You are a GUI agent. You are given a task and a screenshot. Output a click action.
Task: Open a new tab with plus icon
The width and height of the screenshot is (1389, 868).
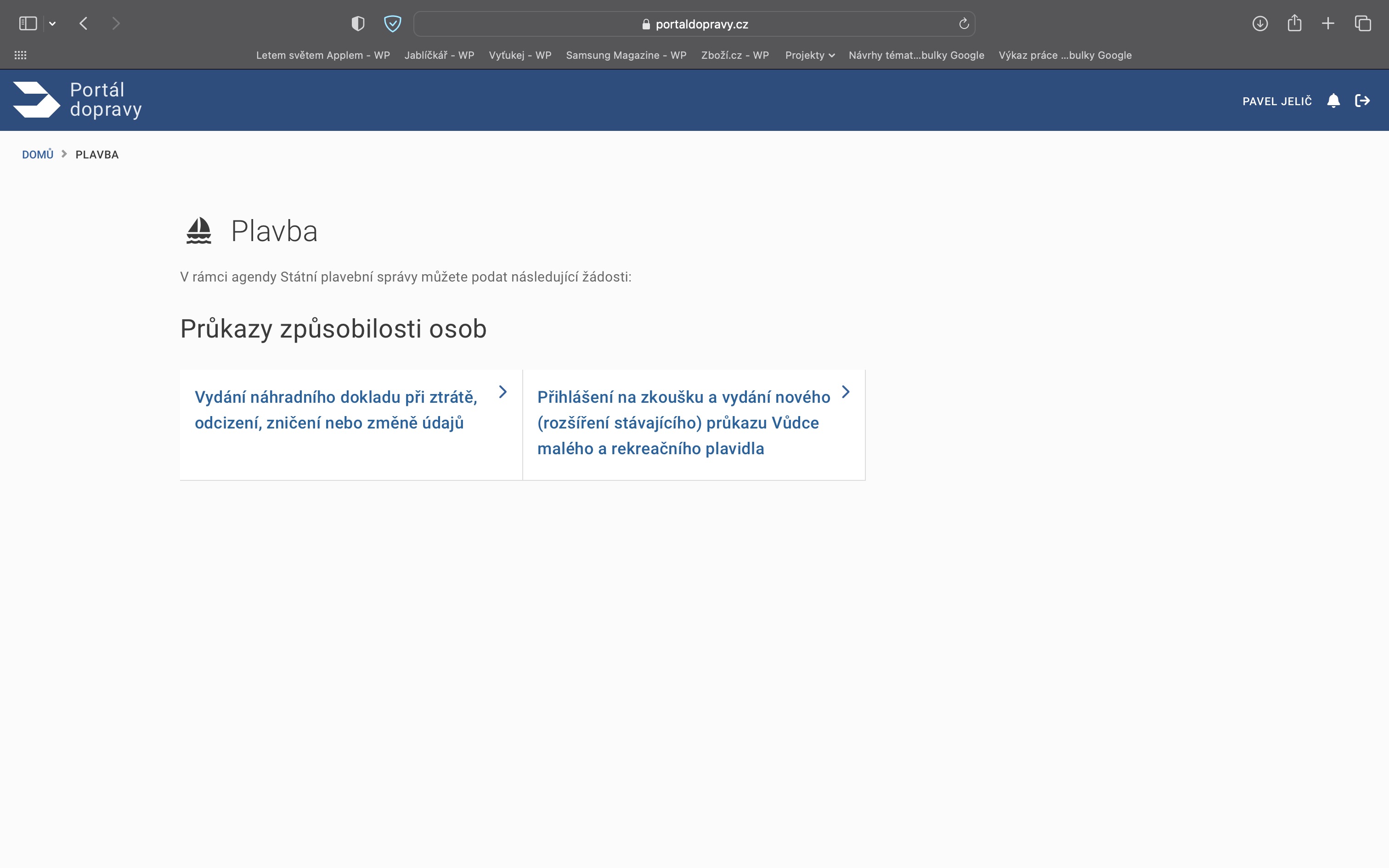pyautogui.click(x=1327, y=23)
